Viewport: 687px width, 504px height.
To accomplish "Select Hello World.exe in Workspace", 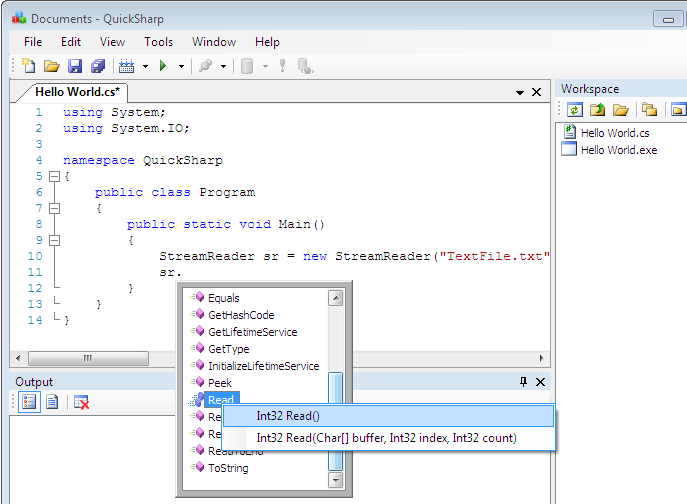I will (618, 150).
